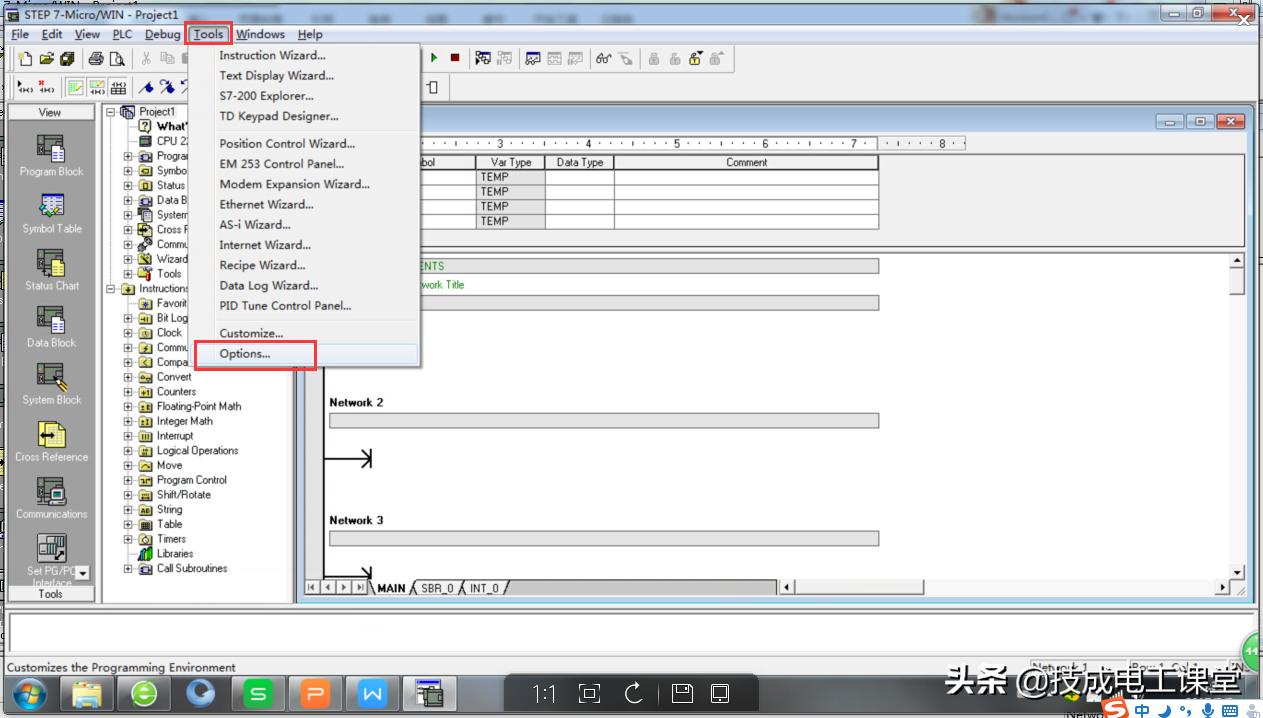Viewport: 1263px width, 718px height.
Task: Toggle Program Status monitoring icon
Action: click(483, 58)
